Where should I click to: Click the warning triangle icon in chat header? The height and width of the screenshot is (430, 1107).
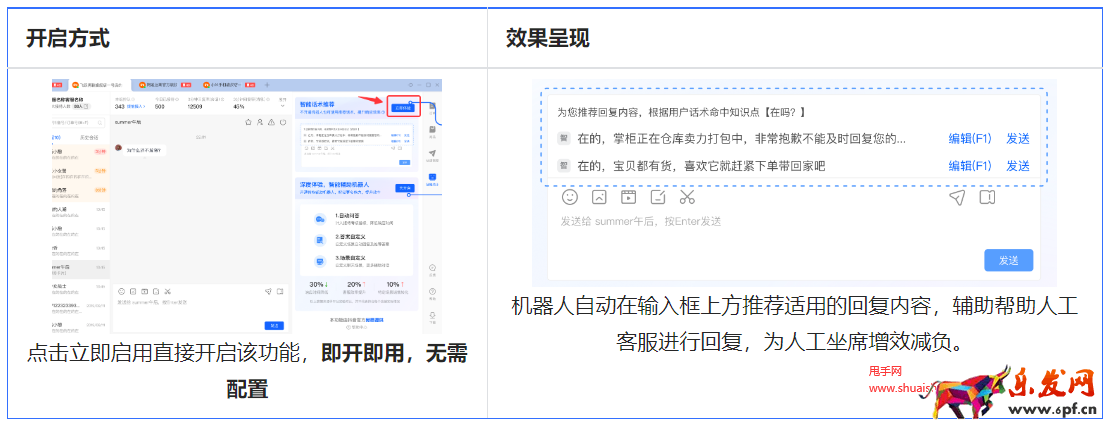tap(271, 122)
